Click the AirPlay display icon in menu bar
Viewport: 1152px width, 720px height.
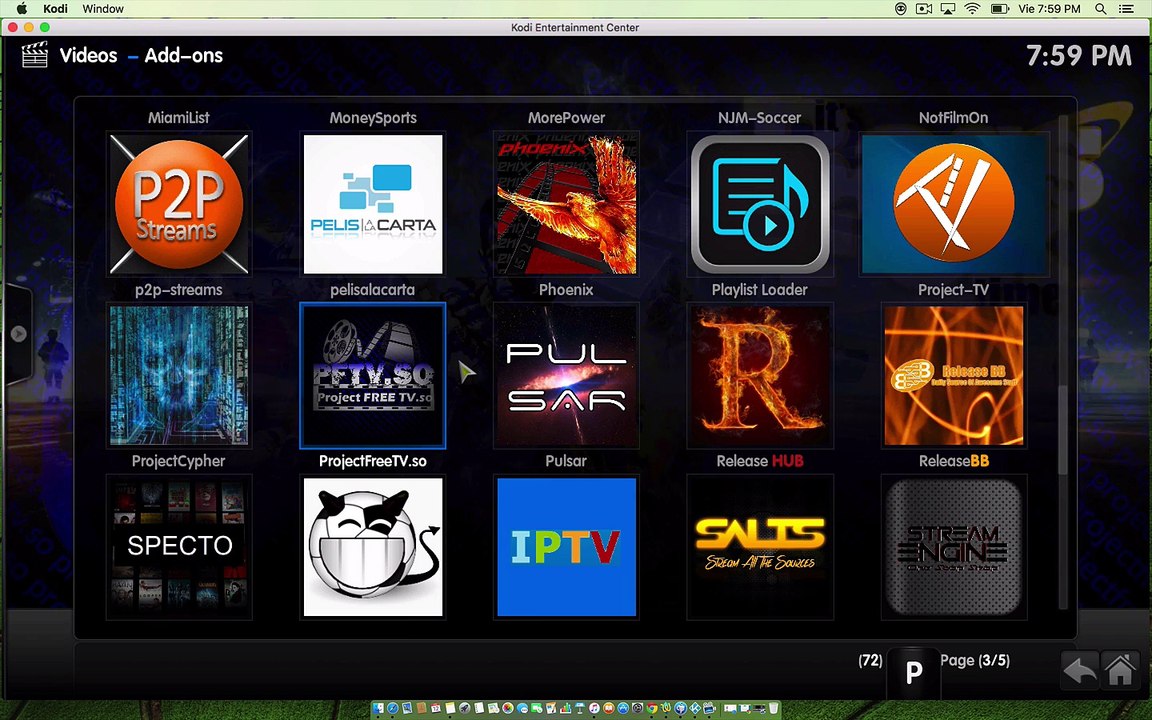[948, 9]
